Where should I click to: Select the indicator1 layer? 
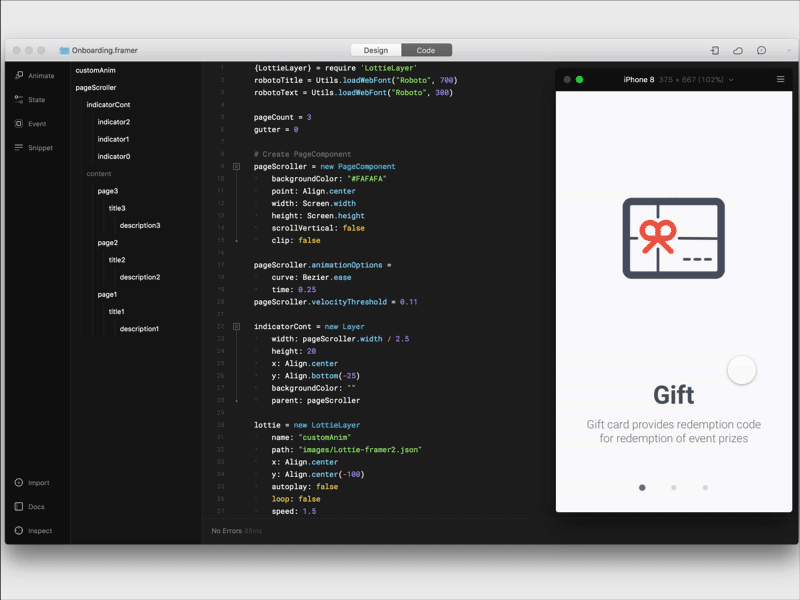pos(113,139)
